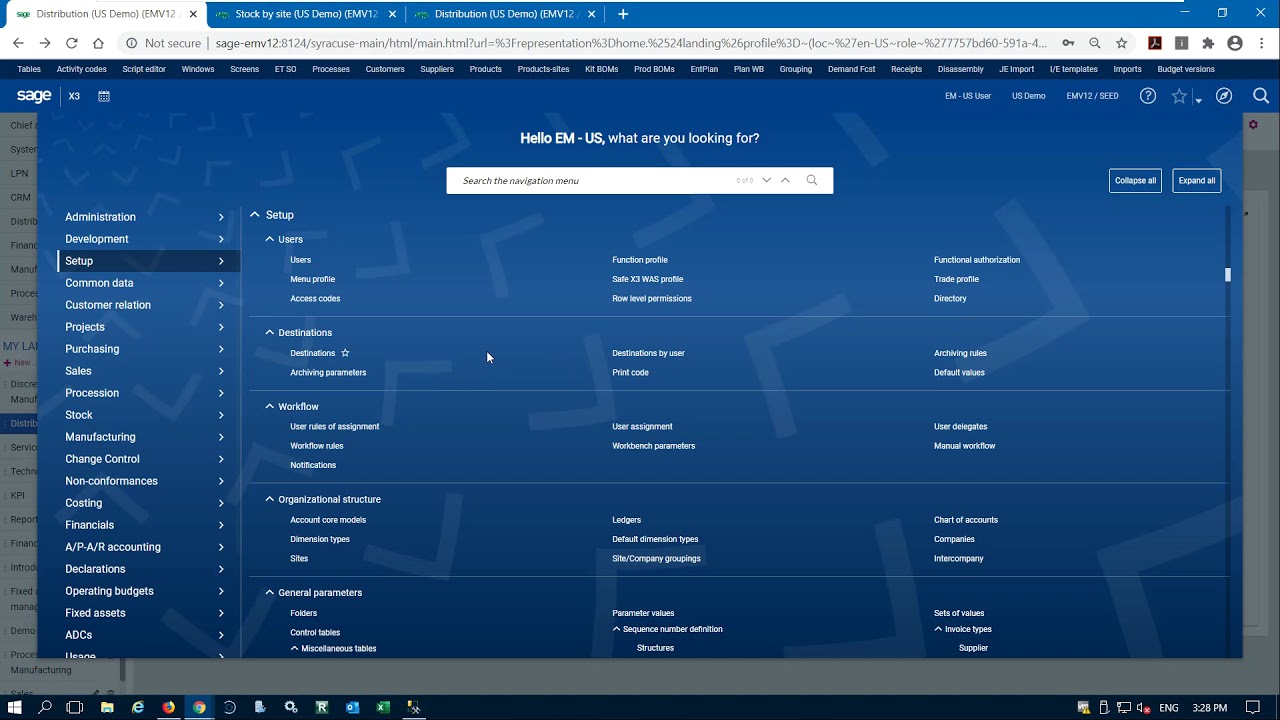Jump to next search result arrow

coord(766,180)
